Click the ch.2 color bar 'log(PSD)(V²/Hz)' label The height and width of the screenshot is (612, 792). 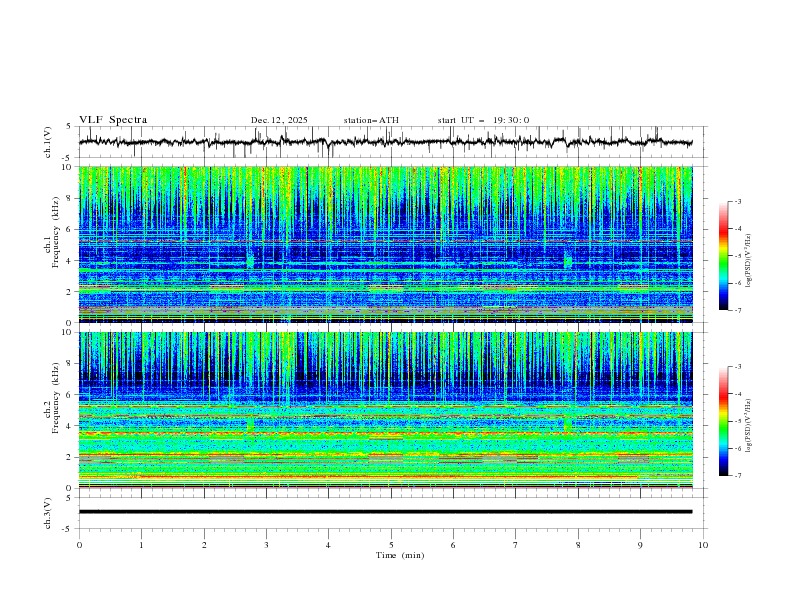(749, 426)
